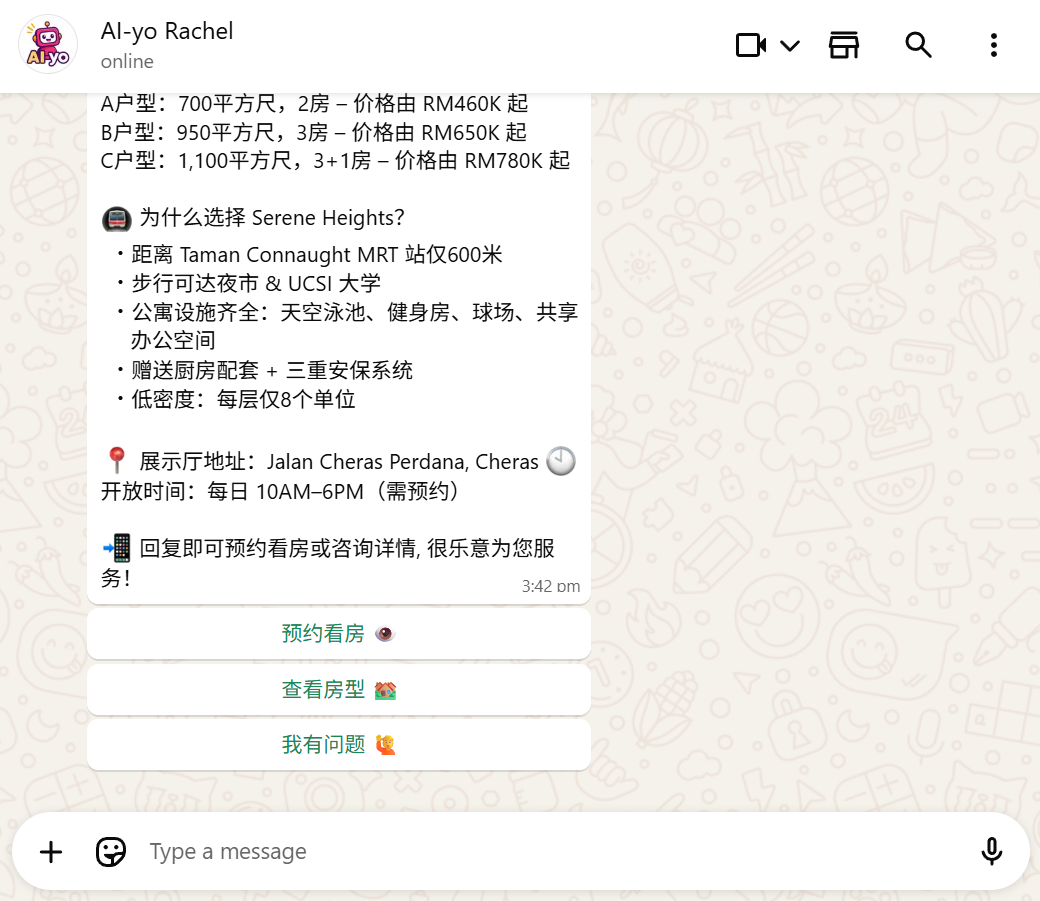Image resolution: width=1040 pixels, height=901 pixels.
Task: Choose the 我有问题 reply button
Action: 338,744
